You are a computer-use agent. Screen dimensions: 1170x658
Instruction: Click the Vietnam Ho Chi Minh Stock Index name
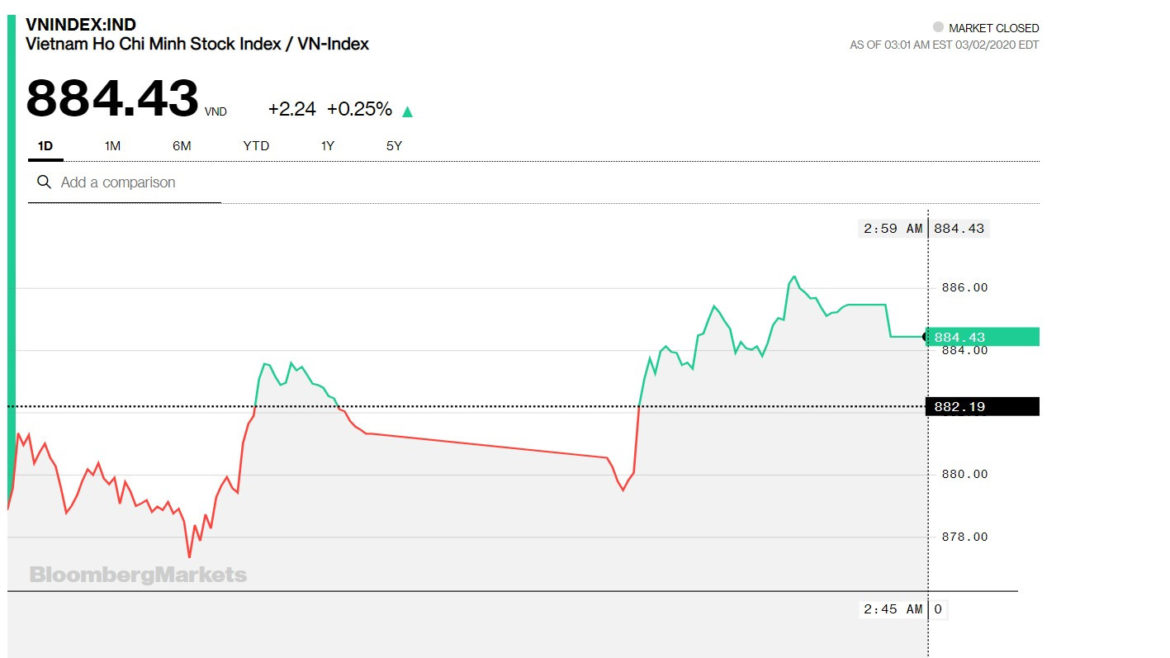(197, 44)
